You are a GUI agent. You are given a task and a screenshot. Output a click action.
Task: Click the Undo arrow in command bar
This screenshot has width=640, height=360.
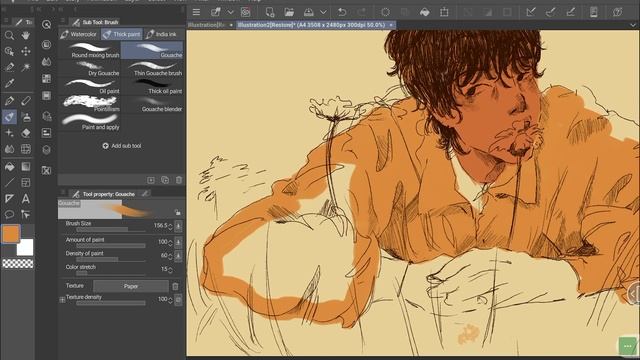pos(342,12)
